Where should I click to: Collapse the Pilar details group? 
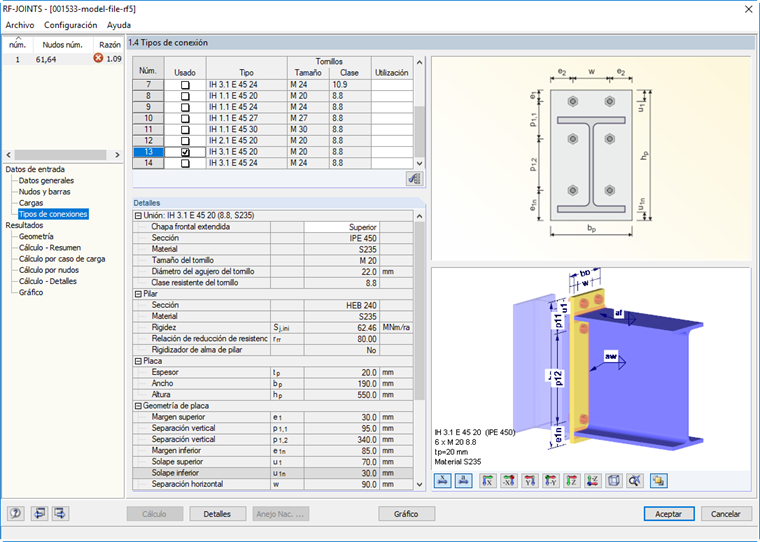(x=138, y=294)
